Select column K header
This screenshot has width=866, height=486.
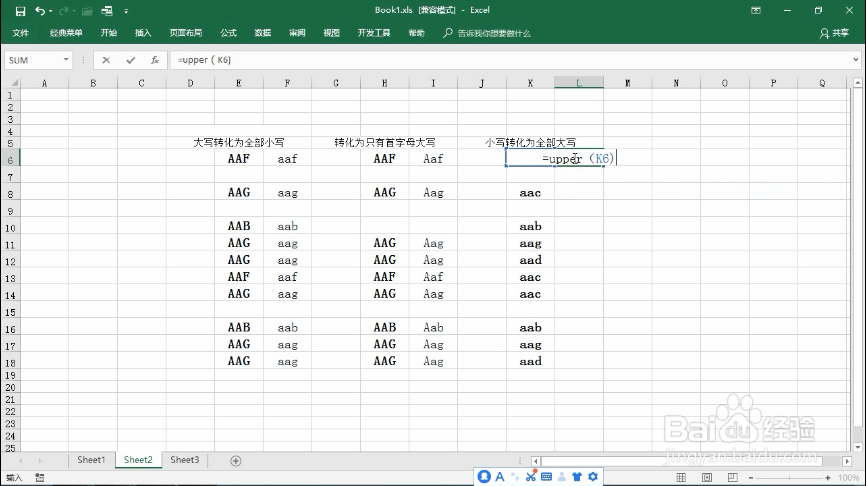tap(530, 83)
